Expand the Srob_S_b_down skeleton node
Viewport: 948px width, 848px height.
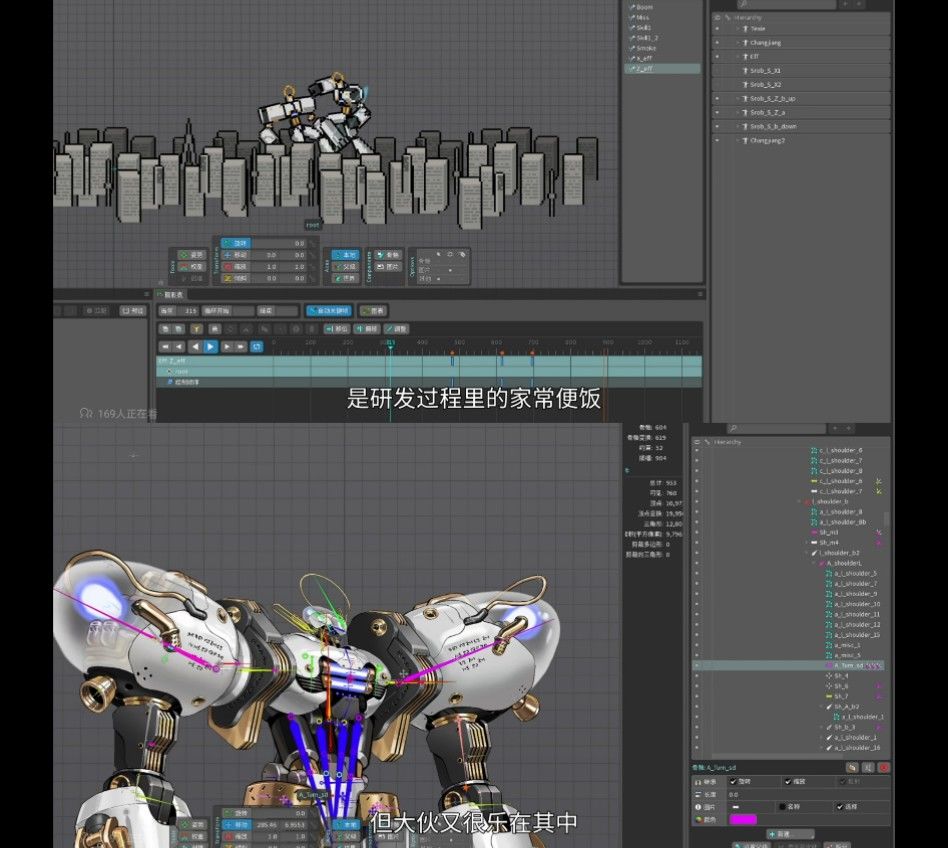pos(738,126)
